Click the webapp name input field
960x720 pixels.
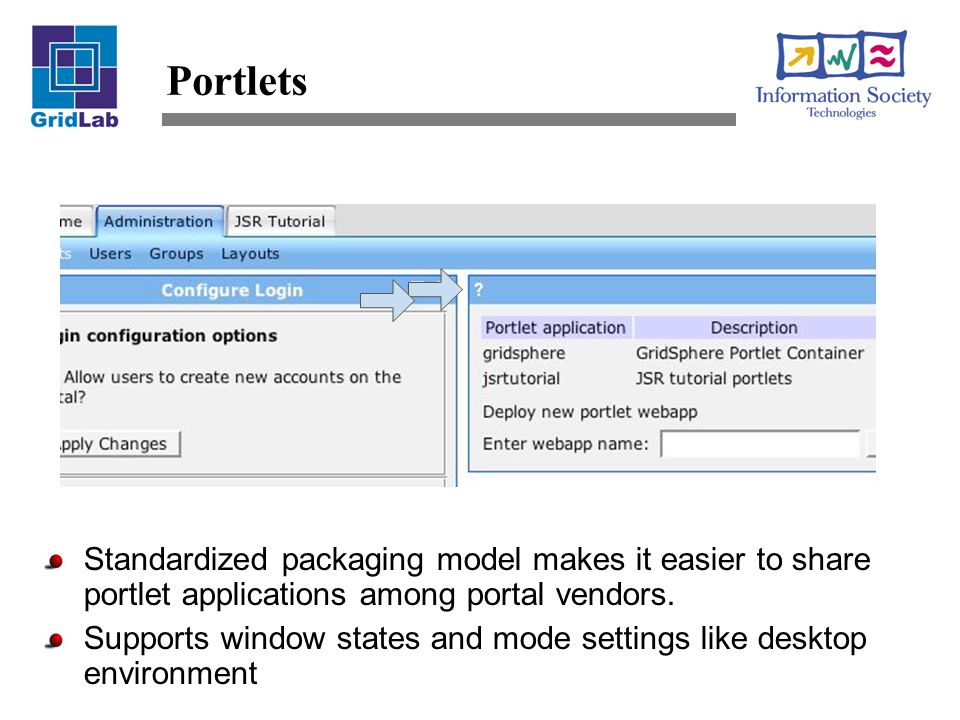tap(760, 444)
